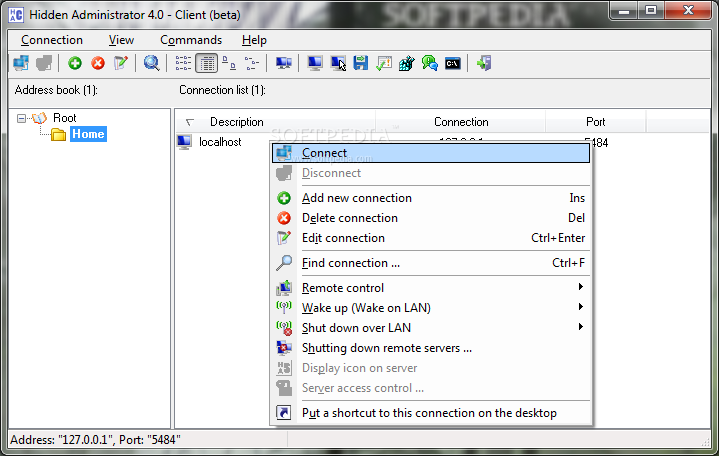Open chat via green speech bubble icon
This screenshot has width=719, height=456.
pyautogui.click(x=430, y=63)
